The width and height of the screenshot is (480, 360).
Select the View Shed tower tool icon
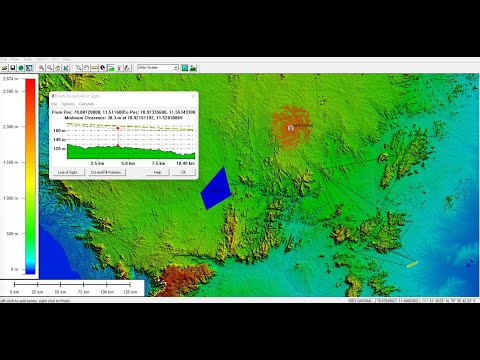tap(119, 68)
